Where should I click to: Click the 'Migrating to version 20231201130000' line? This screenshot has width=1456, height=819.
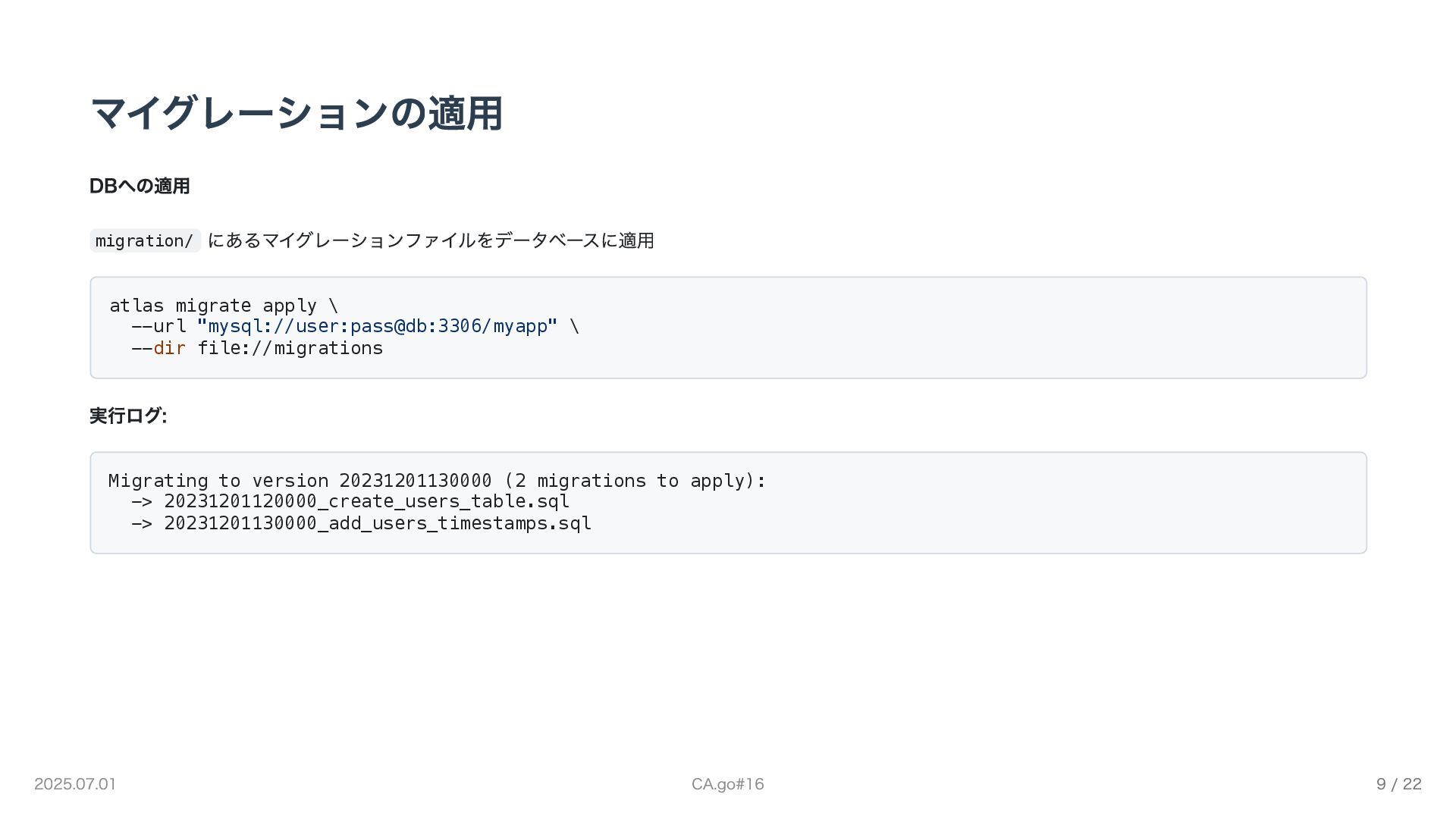pyautogui.click(x=300, y=481)
